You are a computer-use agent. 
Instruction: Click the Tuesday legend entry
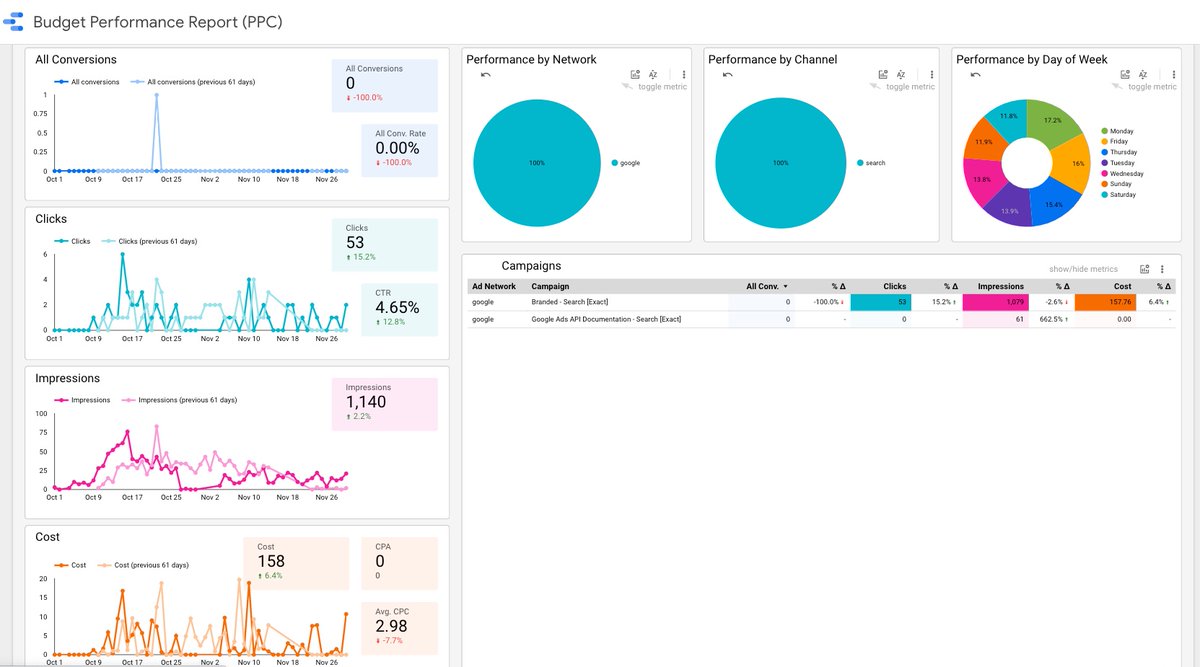1118,163
